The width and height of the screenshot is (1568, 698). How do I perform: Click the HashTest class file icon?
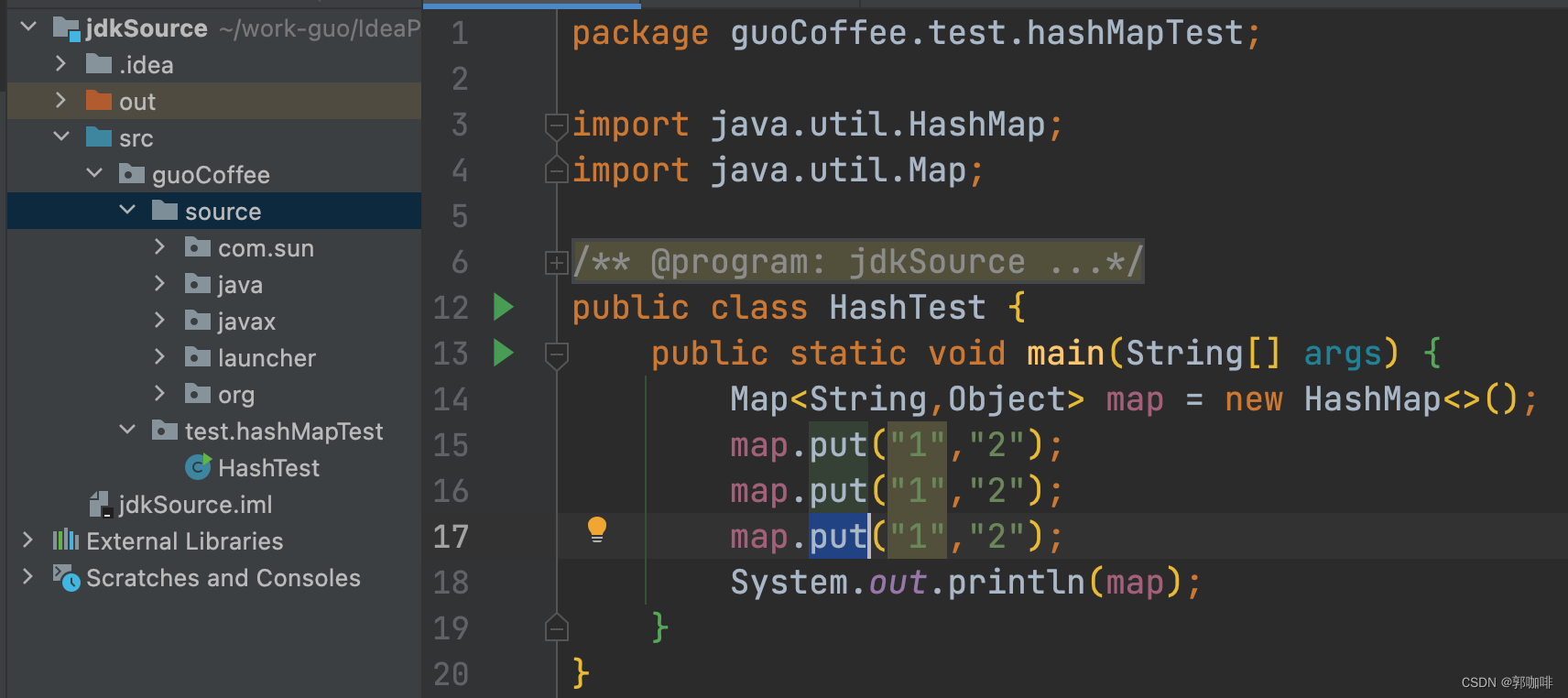click(x=198, y=467)
